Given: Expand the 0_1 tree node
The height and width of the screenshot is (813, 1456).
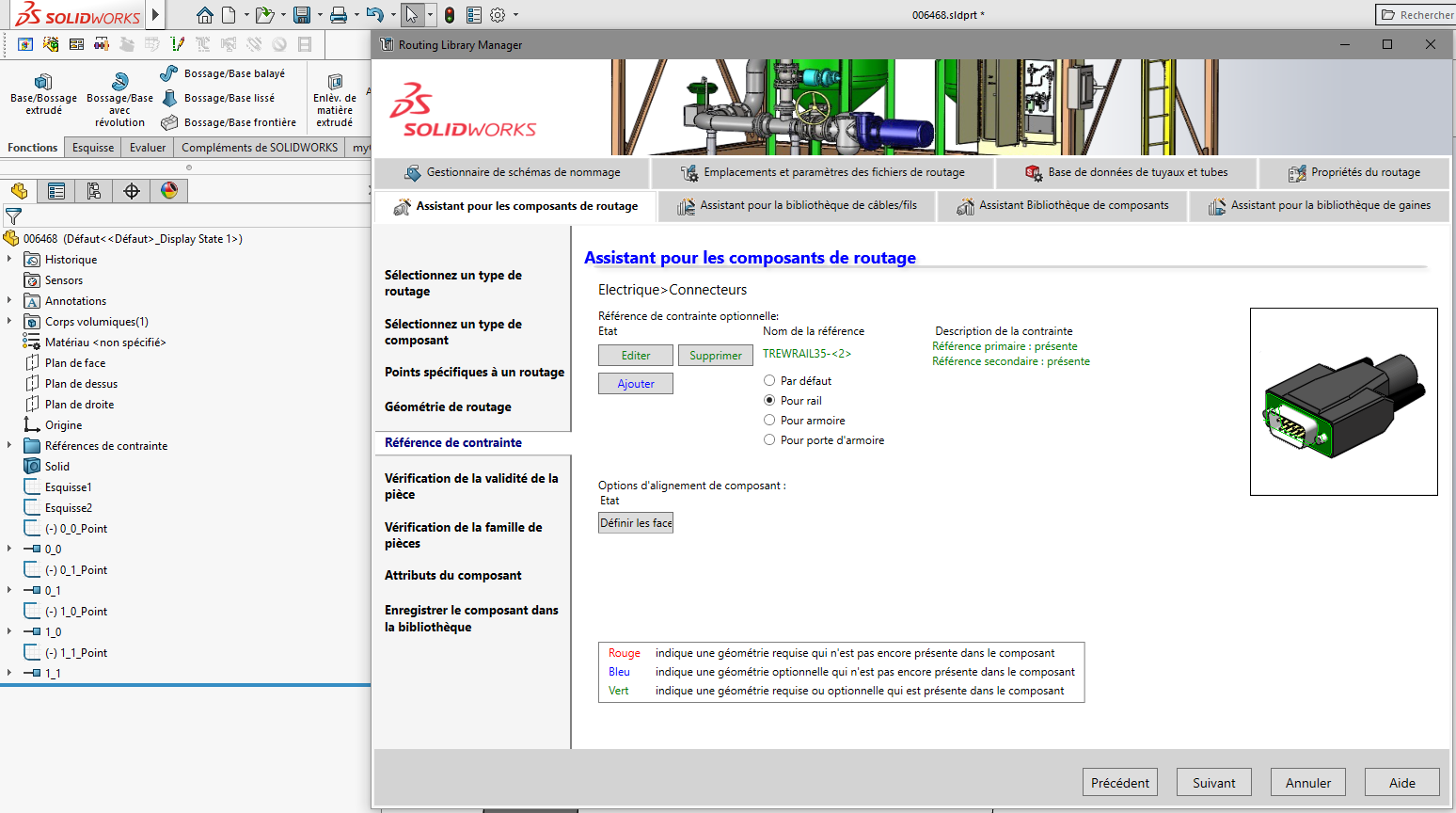Looking at the screenshot, I should (x=9, y=591).
